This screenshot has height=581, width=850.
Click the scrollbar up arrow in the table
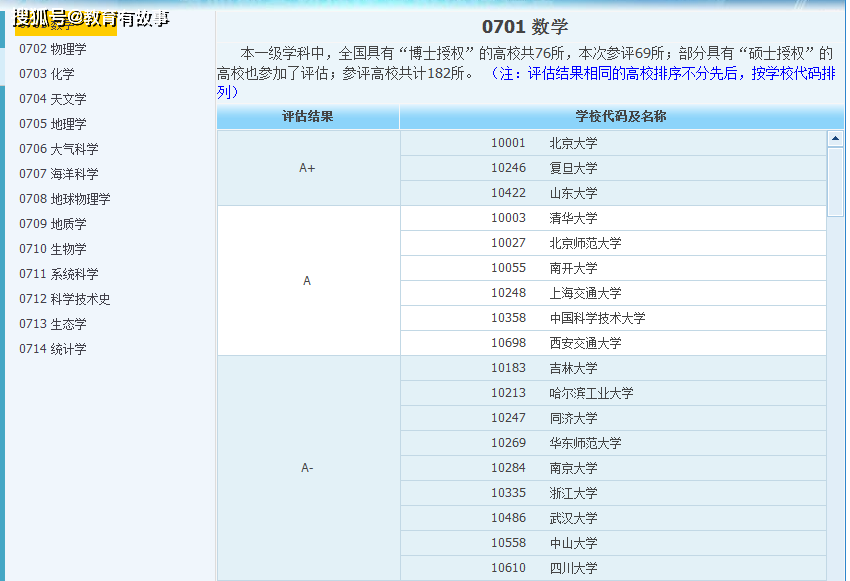click(x=836, y=140)
